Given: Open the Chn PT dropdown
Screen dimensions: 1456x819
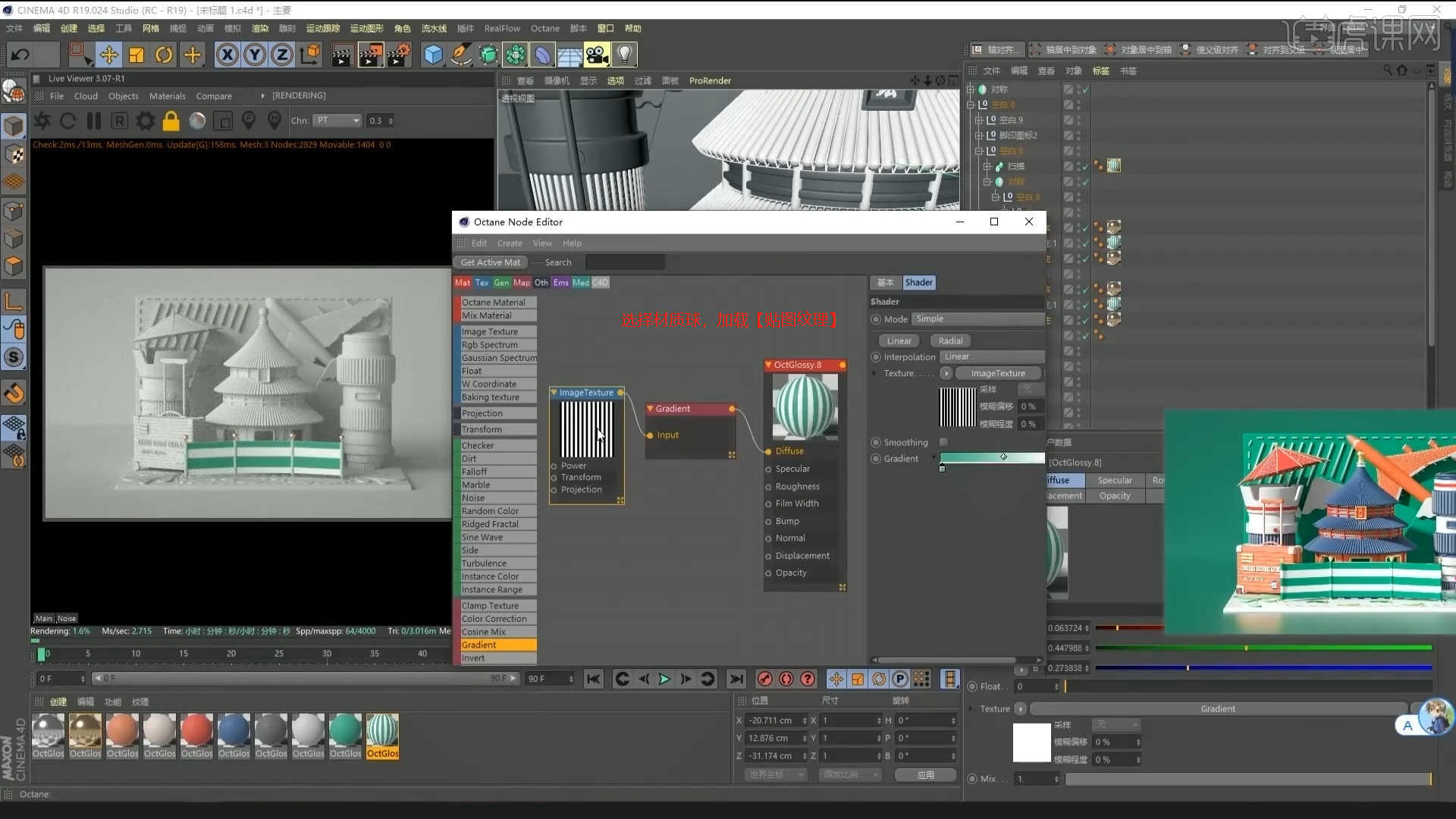Looking at the screenshot, I should (338, 121).
